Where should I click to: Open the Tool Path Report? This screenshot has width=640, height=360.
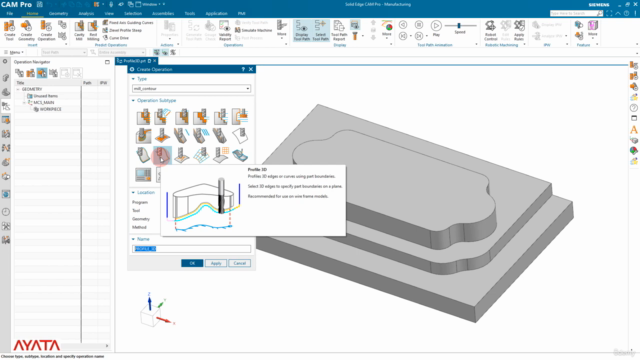(339, 31)
